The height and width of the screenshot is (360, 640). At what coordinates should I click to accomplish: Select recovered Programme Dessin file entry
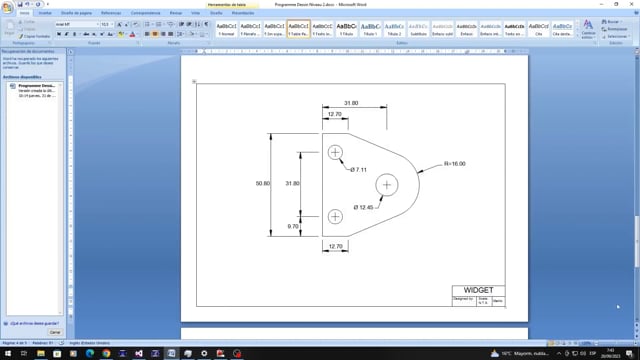tap(34, 91)
